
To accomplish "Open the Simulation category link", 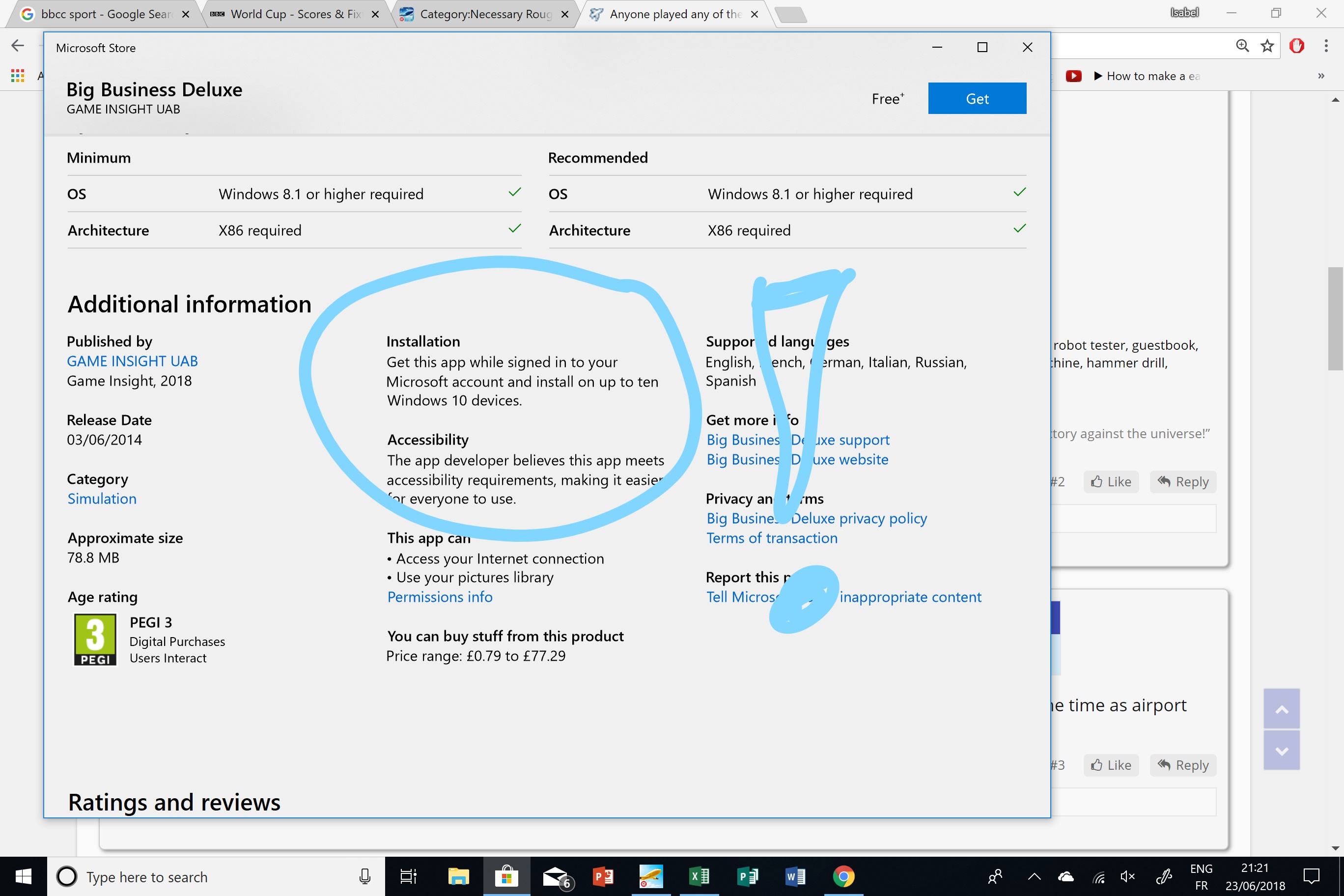I will point(102,499).
